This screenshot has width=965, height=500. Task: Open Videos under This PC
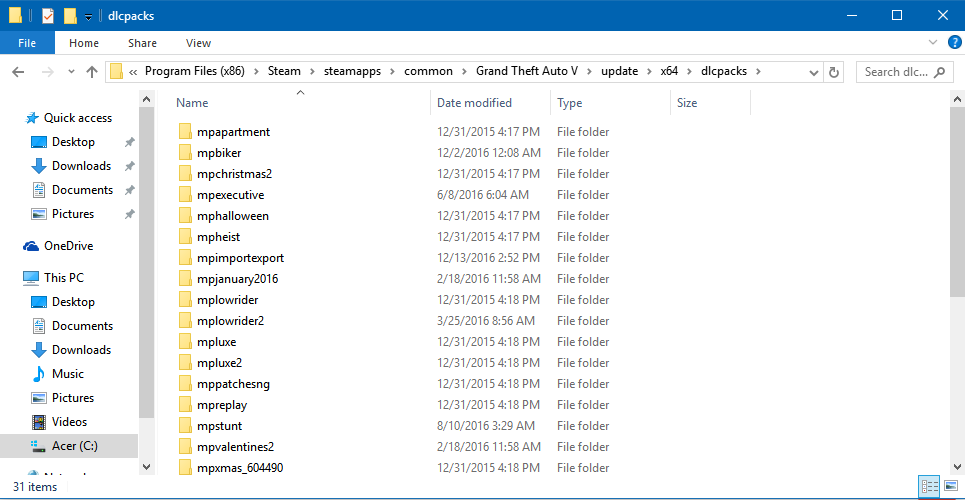pyautogui.click(x=70, y=422)
